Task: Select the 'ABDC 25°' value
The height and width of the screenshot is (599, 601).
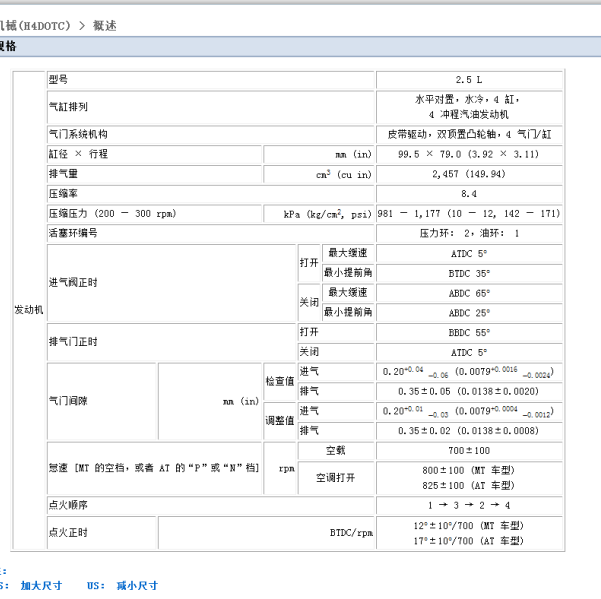Action: pyautogui.click(x=469, y=313)
